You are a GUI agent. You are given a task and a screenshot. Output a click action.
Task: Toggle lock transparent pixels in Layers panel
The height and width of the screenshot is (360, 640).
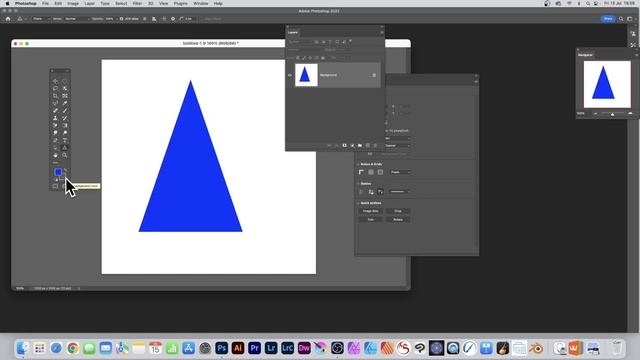[298, 58]
